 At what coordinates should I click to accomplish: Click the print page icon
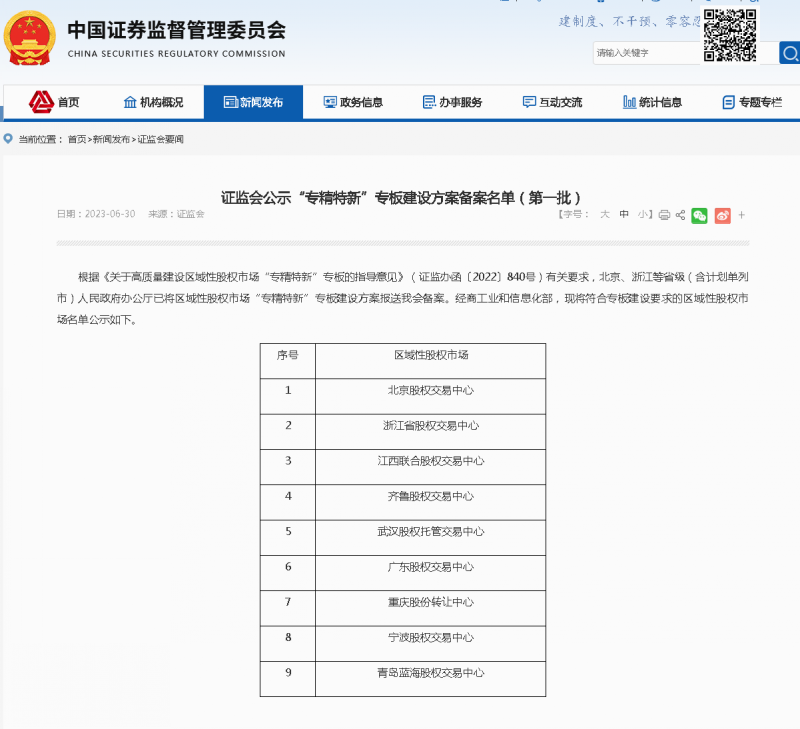[664, 215]
